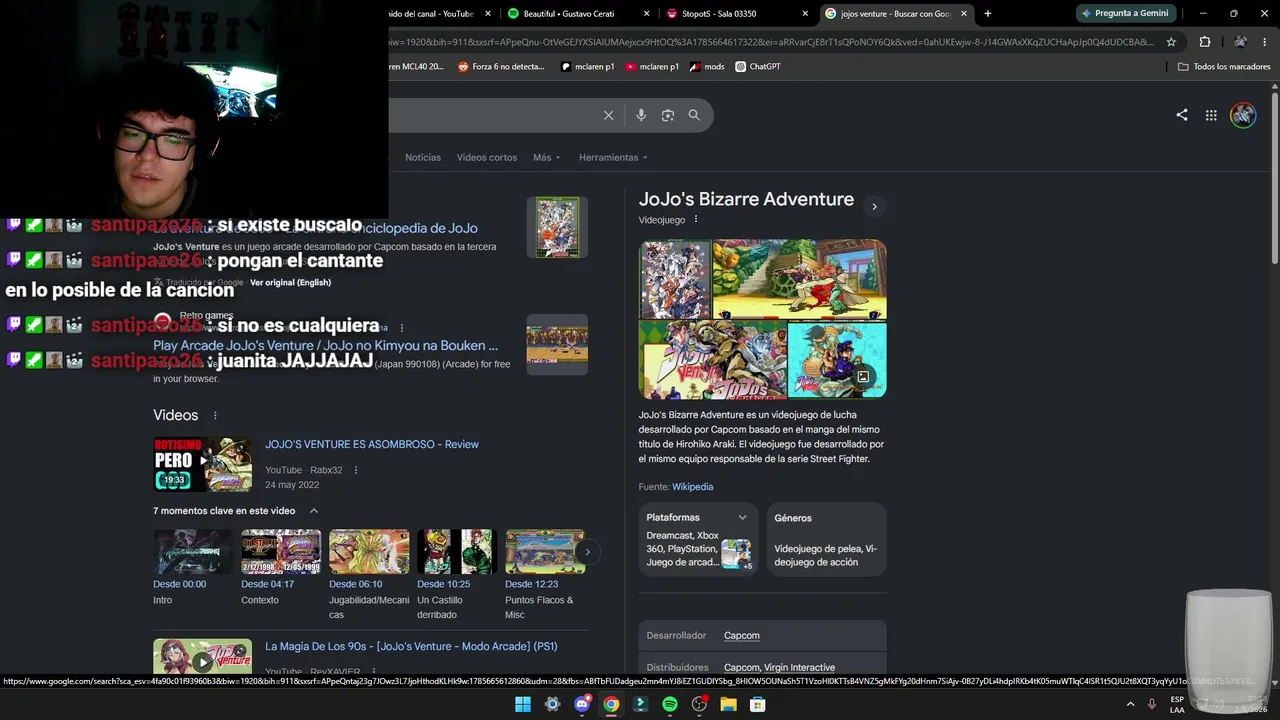The image size is (1280, 720).
Task: Play the 19:33 review video thumbnail
Action: pos(202,464)
